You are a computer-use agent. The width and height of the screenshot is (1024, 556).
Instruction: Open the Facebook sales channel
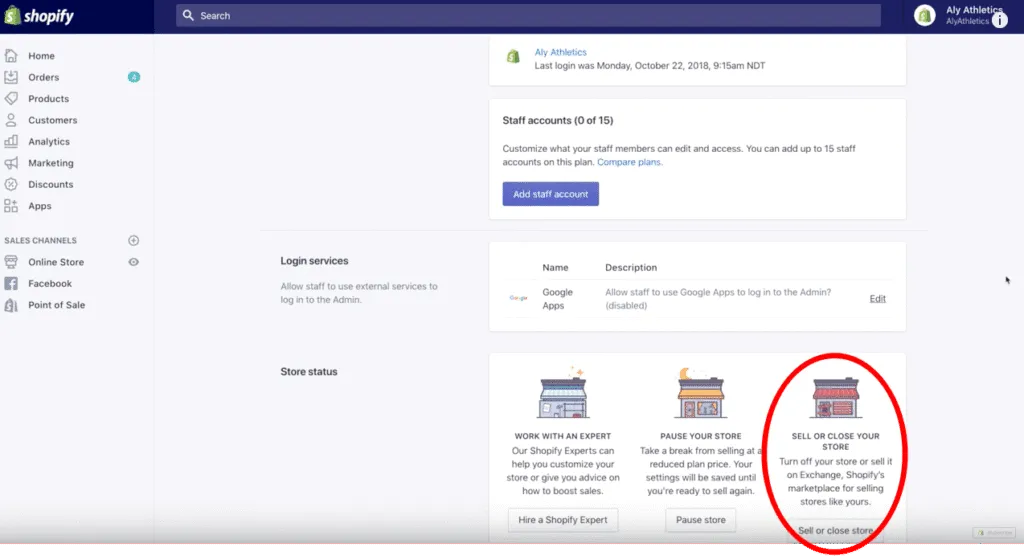50,284
